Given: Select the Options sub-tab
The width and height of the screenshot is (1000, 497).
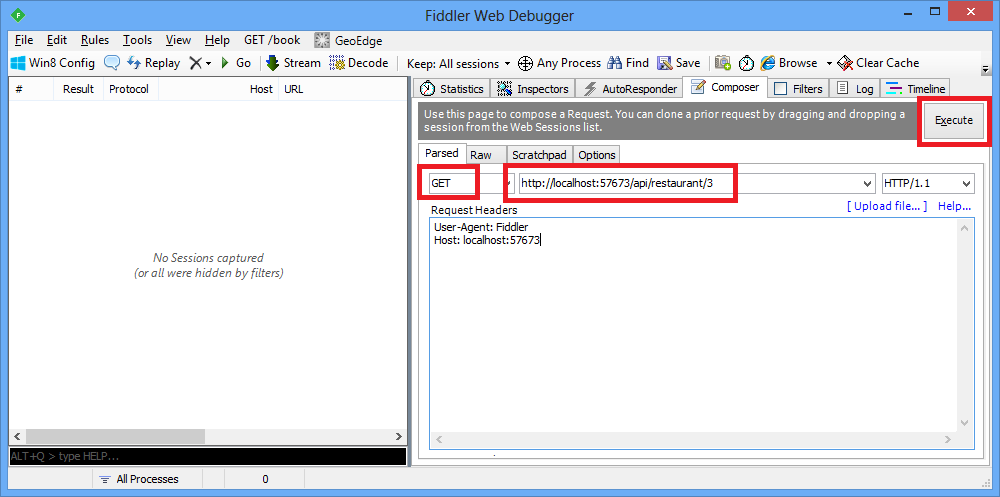Looking at the screenshot, I should 597,155.
